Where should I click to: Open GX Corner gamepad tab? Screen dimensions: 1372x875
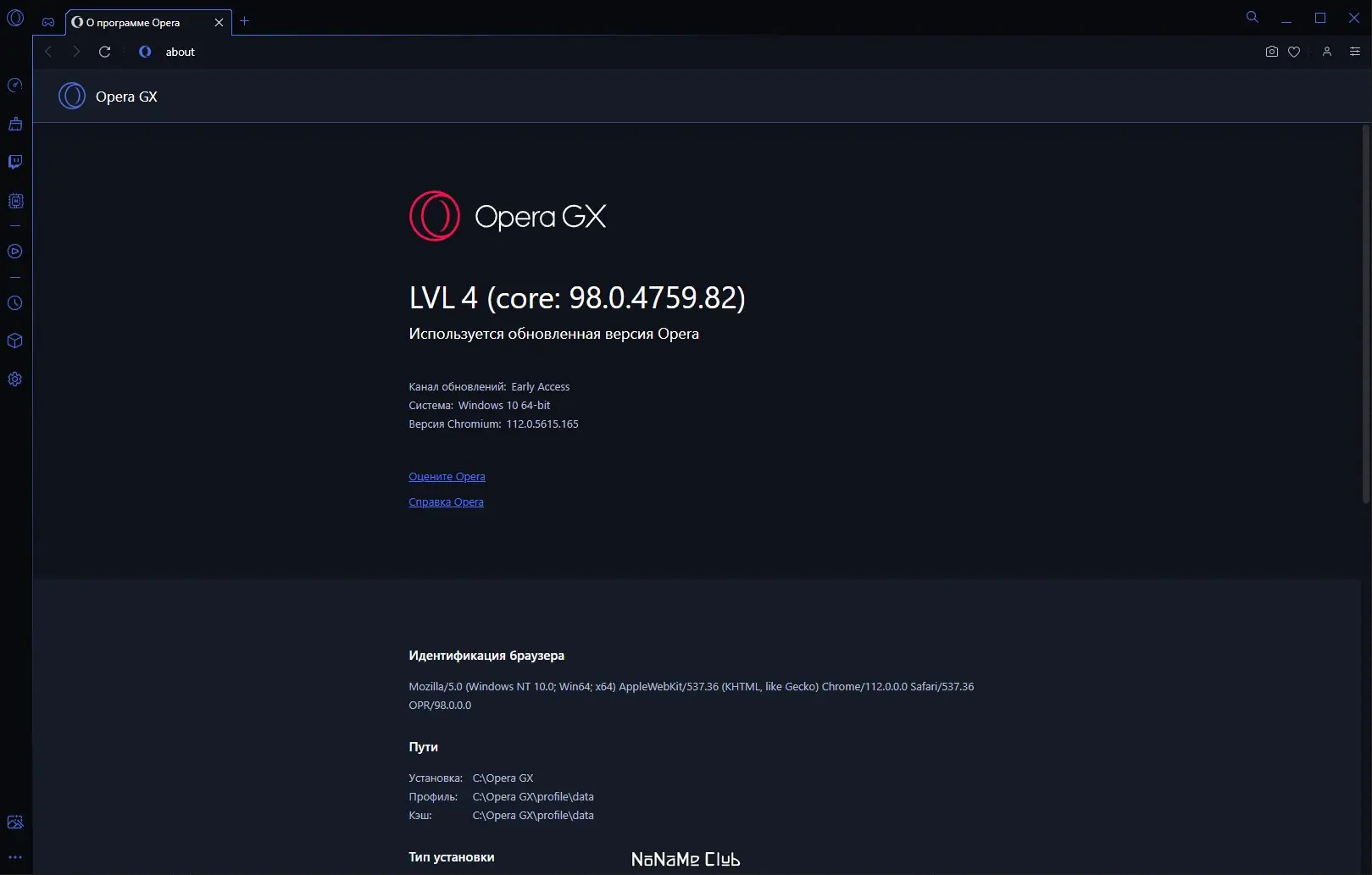pyautogui.click(x=48, y=22)
